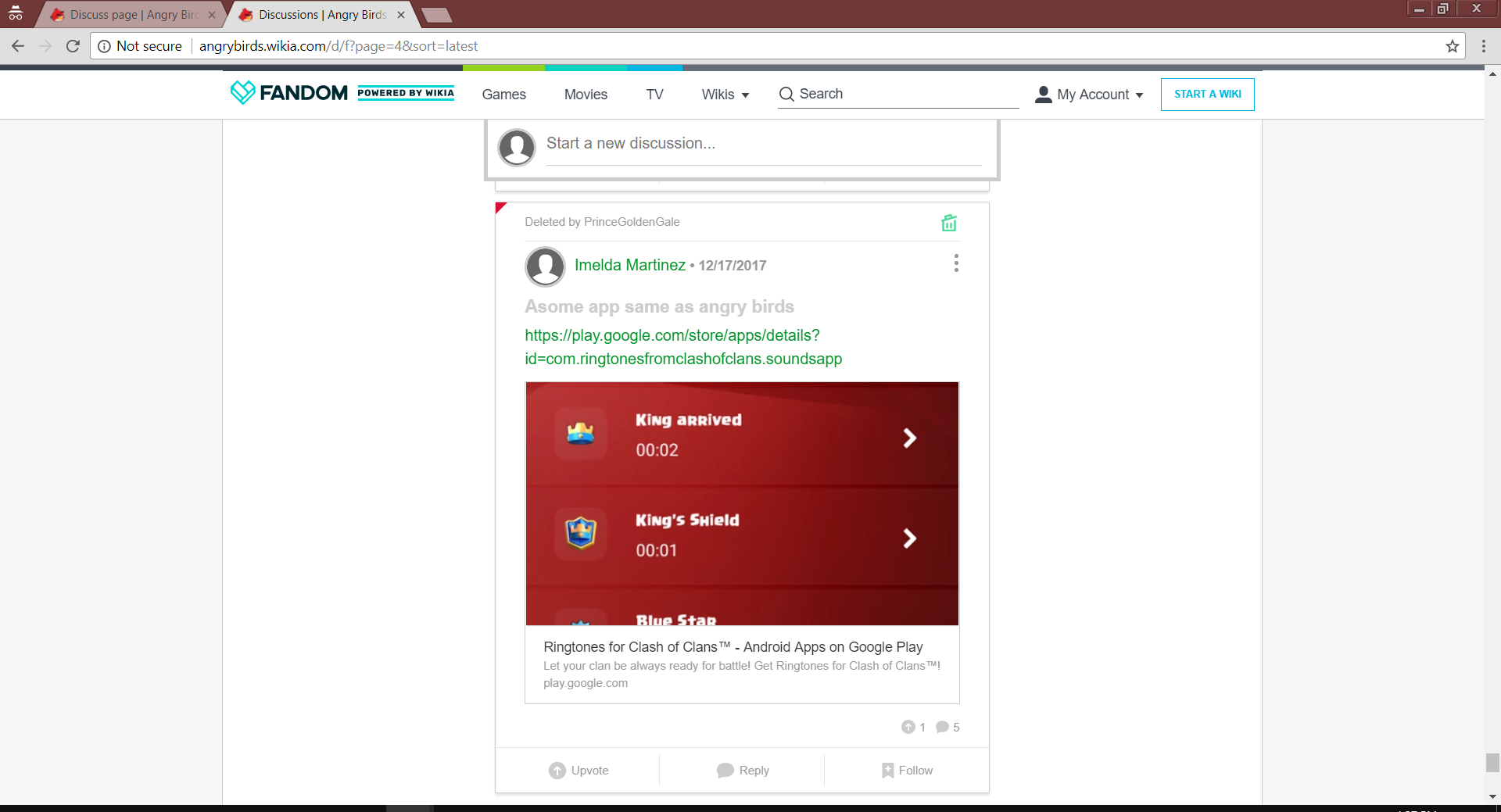
Task: Go back using the browser back arrow
Action: click(18, 46)
